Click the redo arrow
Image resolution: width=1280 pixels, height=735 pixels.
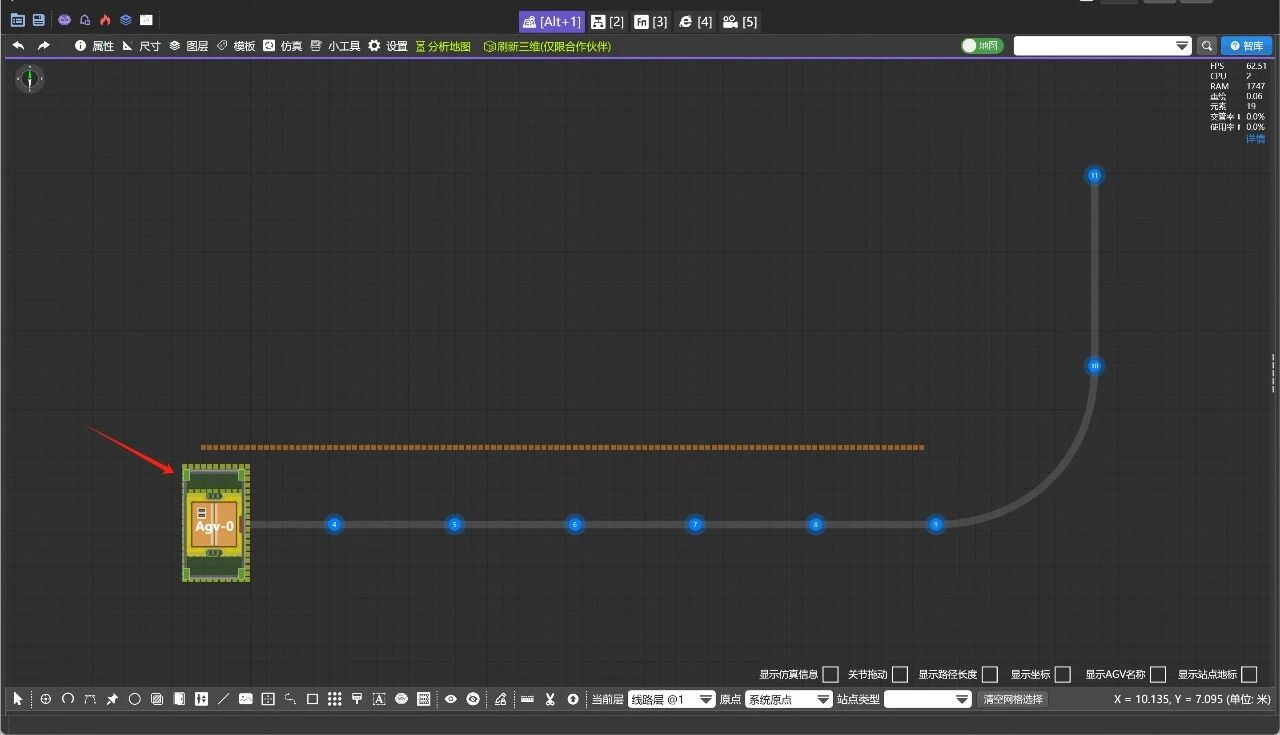pos(43,46)
